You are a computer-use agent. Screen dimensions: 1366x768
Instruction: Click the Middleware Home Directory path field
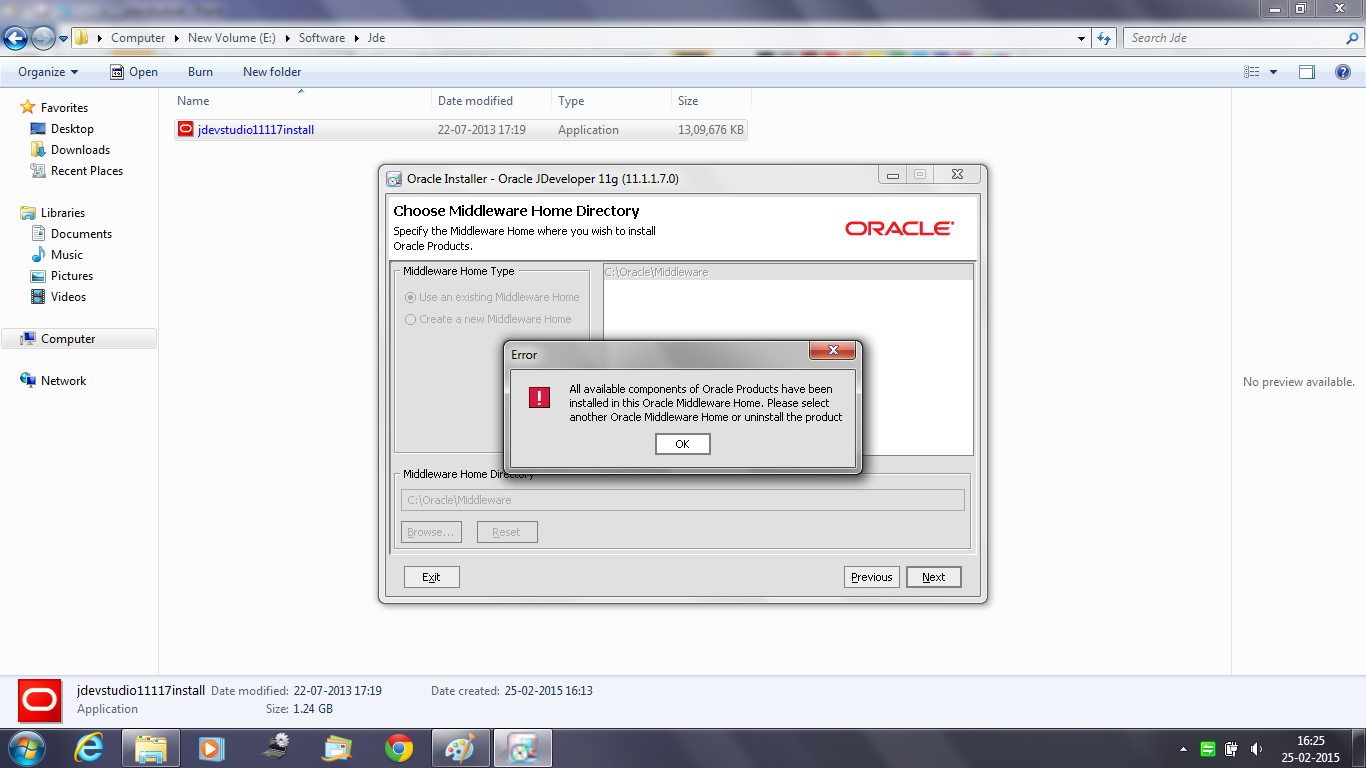(x=683, y=500)
